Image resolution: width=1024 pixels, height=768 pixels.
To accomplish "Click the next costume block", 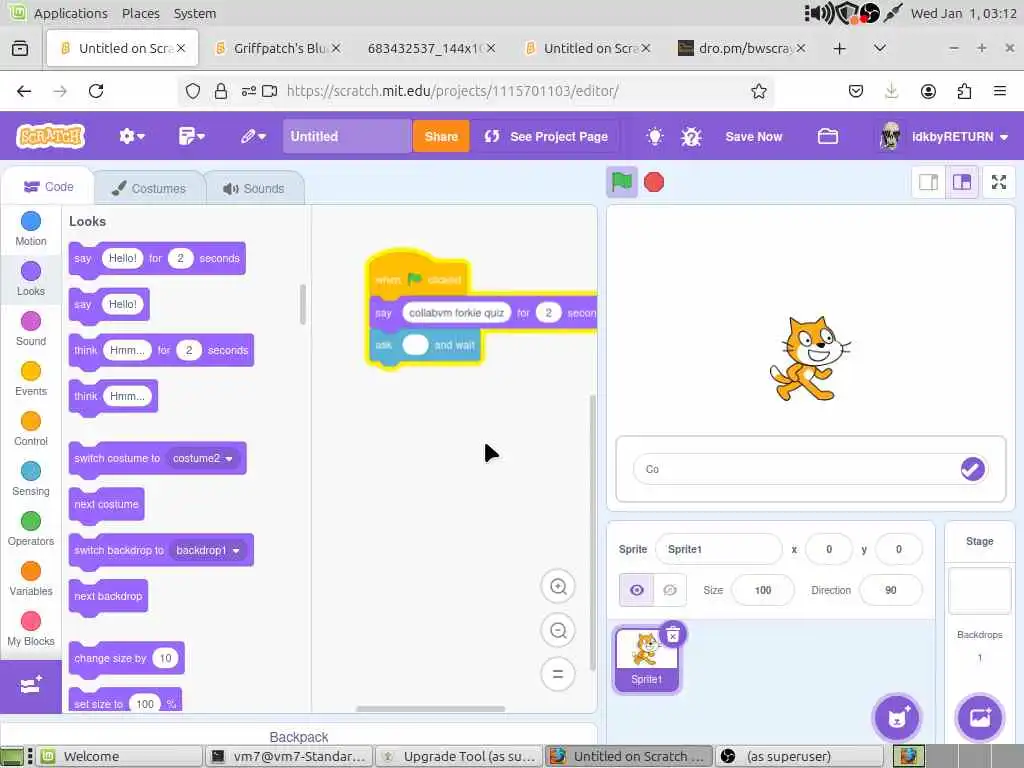I will [106, 505].
